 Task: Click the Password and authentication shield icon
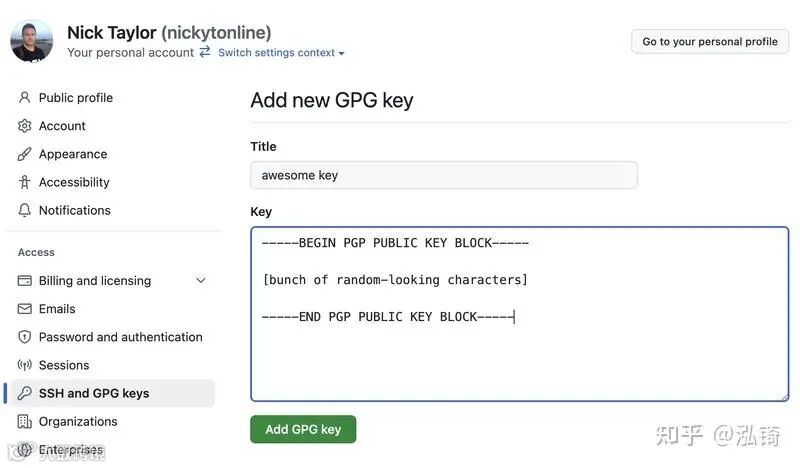(25, 337)
